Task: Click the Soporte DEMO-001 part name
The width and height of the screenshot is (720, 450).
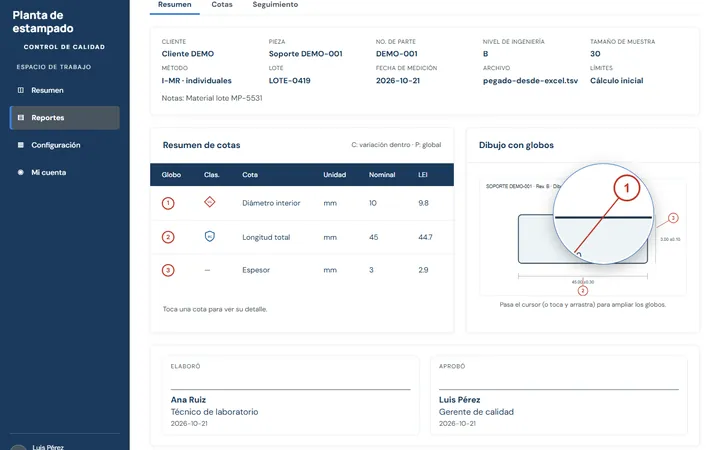Action: (305, 54)
